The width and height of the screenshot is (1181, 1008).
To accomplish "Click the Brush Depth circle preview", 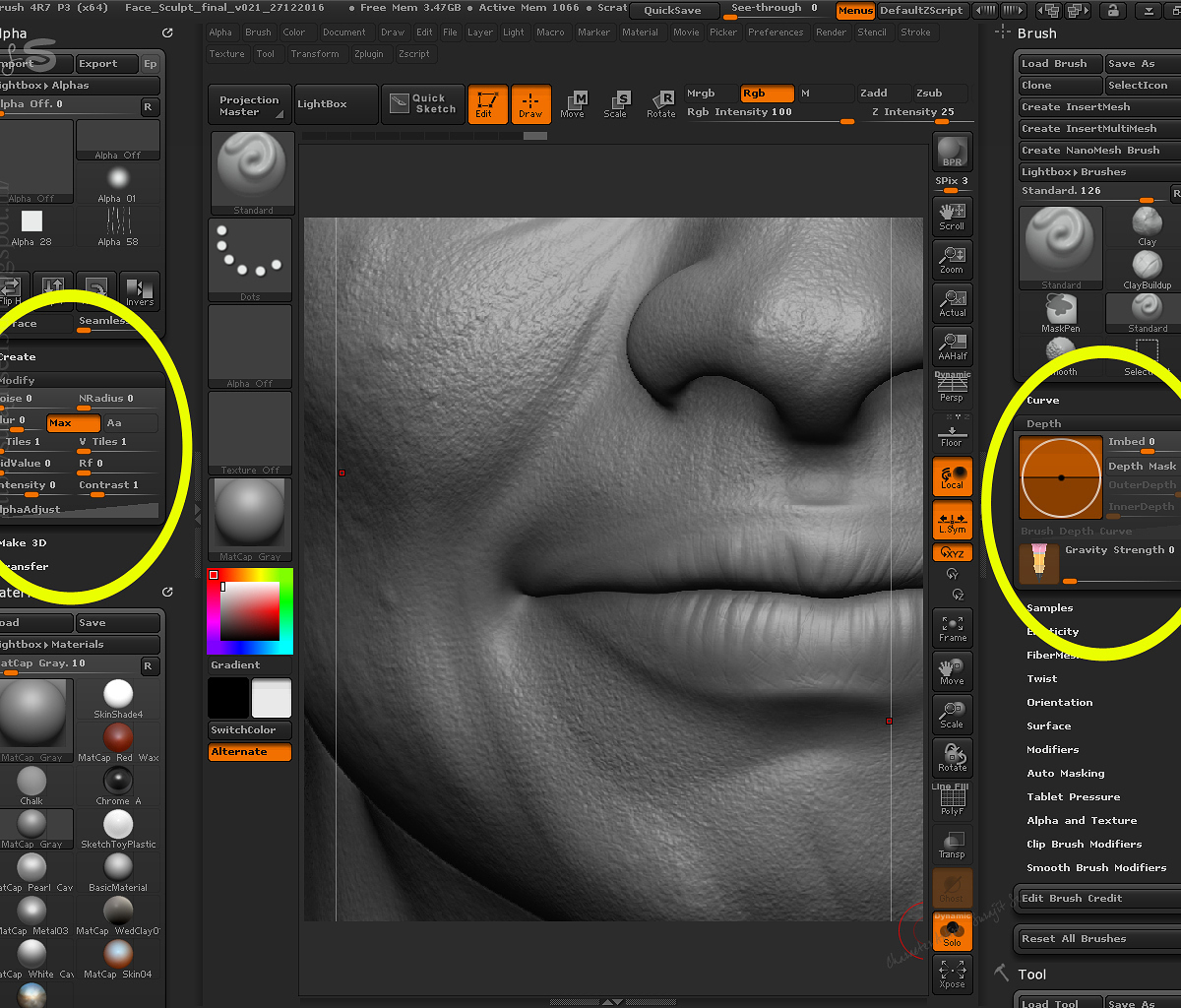I will click(x=1061, y=478).
